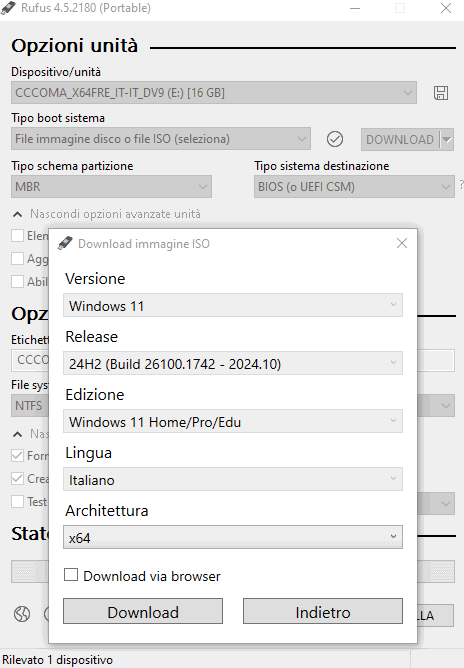Click the Rufus USB icon in dialog title

point(65,243)
